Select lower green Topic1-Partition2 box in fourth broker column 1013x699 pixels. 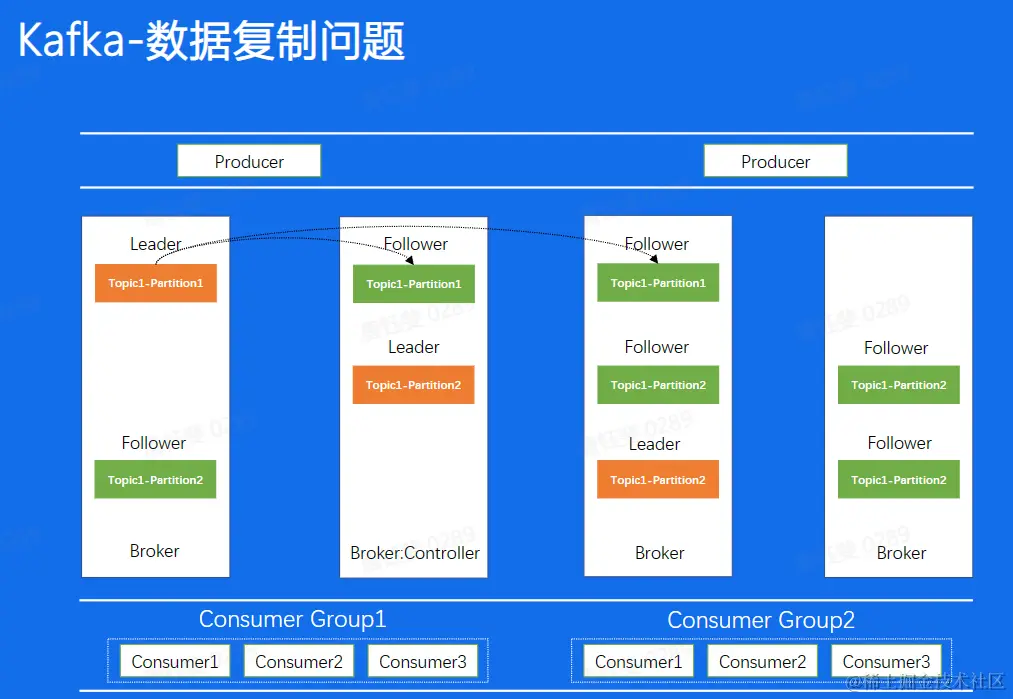coord(899,479)
